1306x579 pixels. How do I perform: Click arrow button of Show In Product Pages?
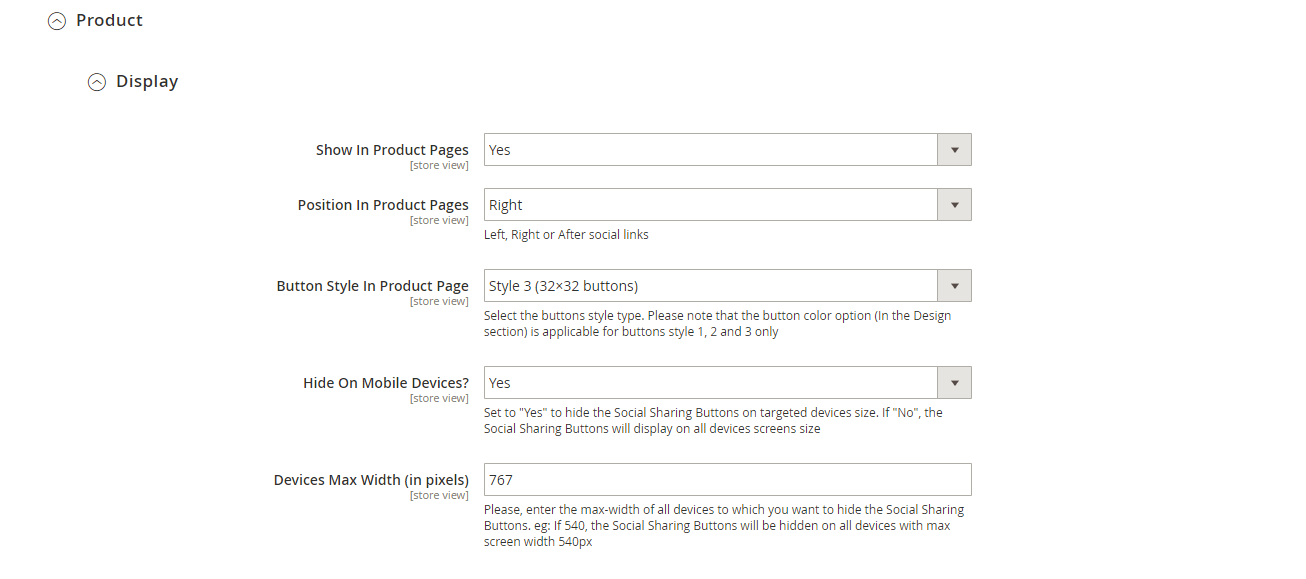(x=954, y=150)
